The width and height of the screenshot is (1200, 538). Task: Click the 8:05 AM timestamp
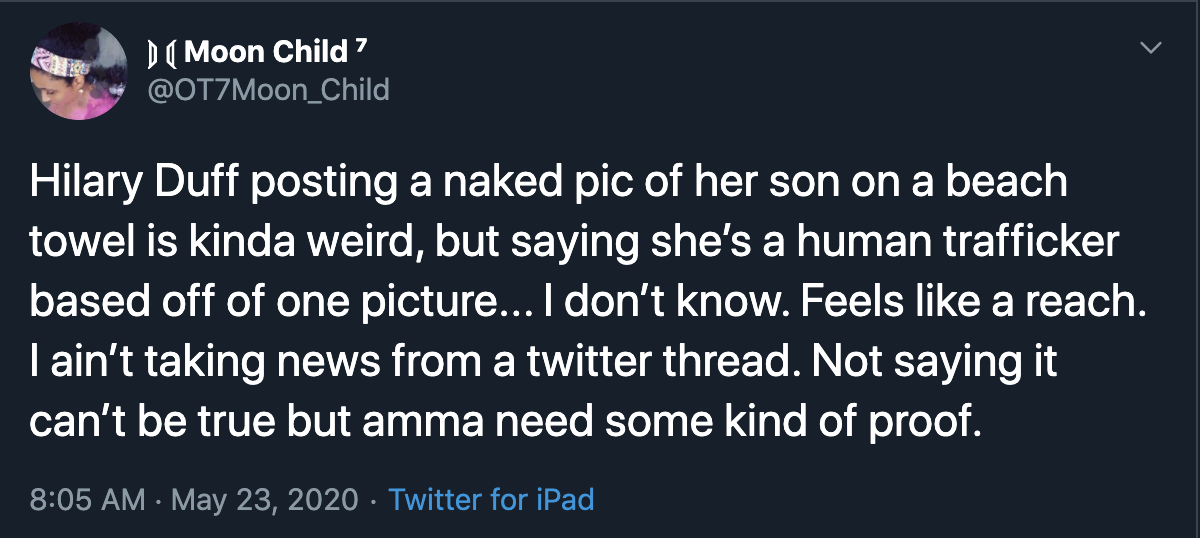click(88, 499)
